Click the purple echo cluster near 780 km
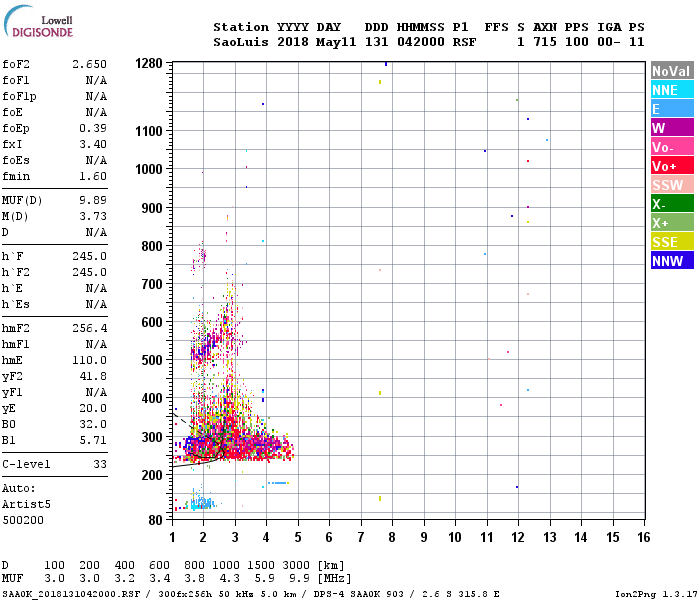Image resolution: width=700 pixels, height=600 pixels. 200,257
